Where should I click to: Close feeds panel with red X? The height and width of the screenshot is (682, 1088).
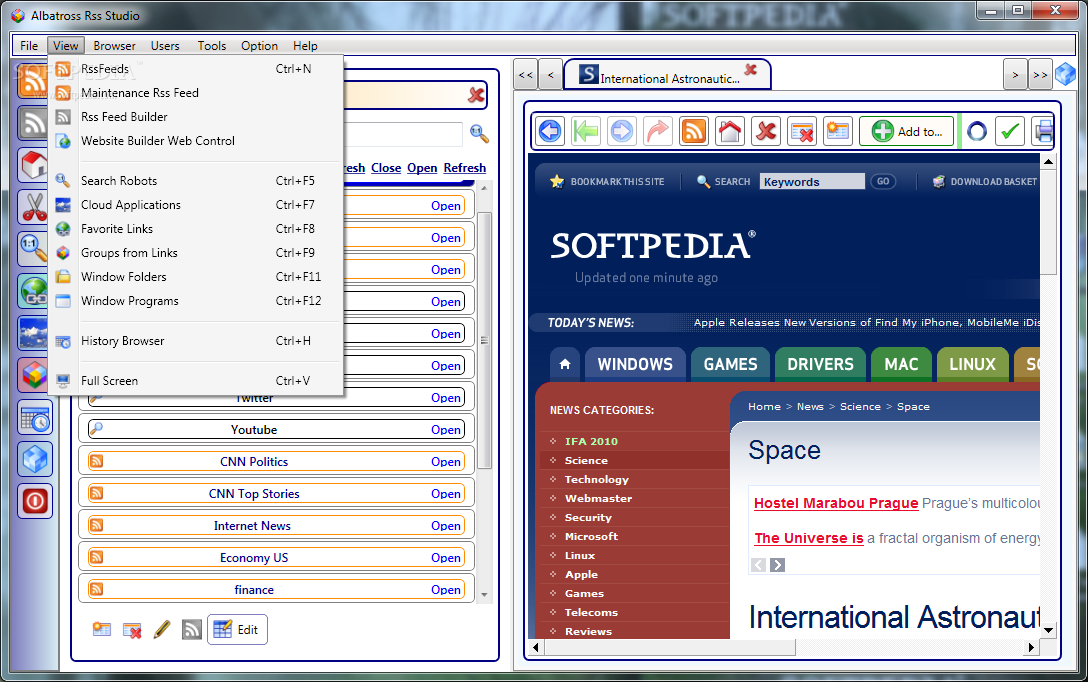pyautogui.click(x=476, y=95)
